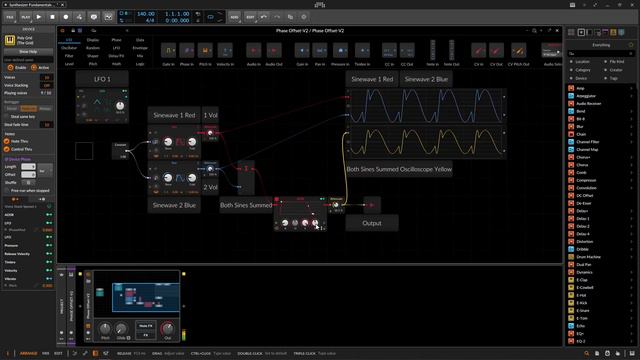This screenshot has width=640, height=360.
Task: Open the FILE menu
Action: pyautogui.click(x=10, y=17)
